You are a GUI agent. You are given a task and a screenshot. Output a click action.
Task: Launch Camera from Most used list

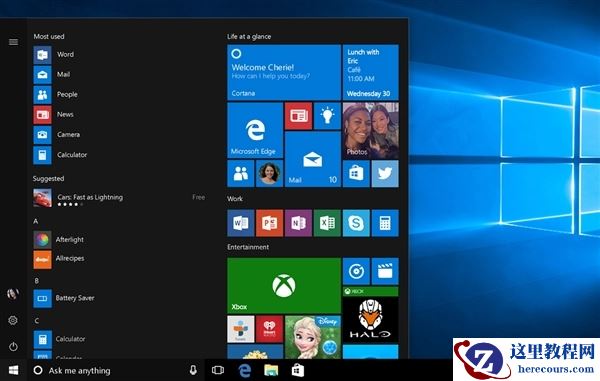57,135
